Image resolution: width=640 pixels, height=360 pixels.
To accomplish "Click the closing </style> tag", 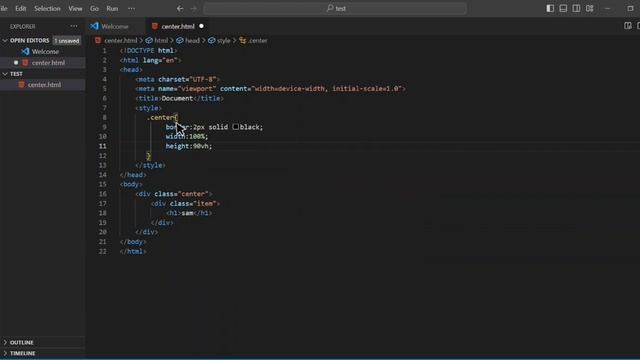I will click(x=150, y=165).
